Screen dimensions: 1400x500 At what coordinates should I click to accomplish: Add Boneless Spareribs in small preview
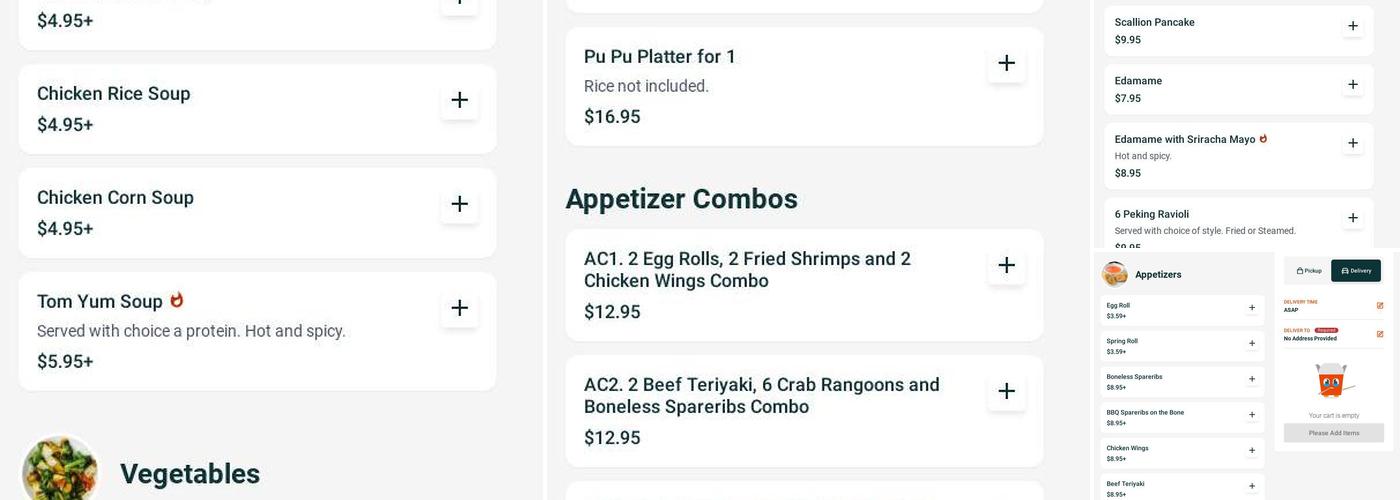click(1251, 380)
